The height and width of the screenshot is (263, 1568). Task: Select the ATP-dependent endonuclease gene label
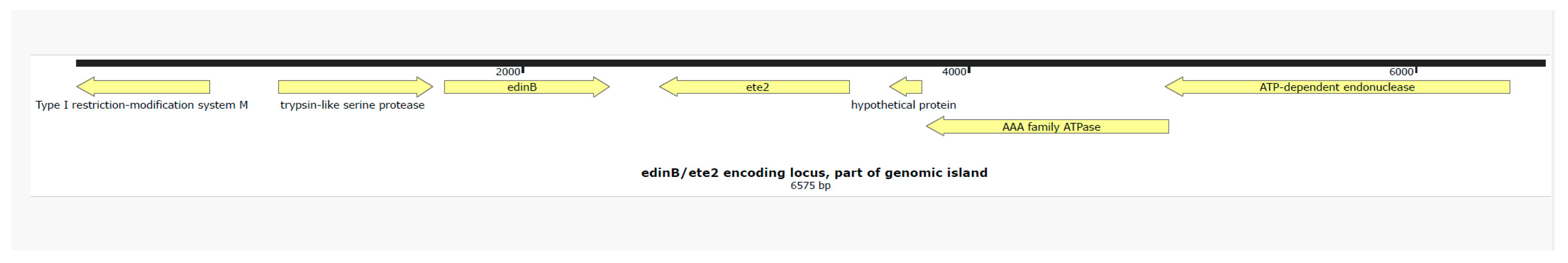coord(1337,87)
